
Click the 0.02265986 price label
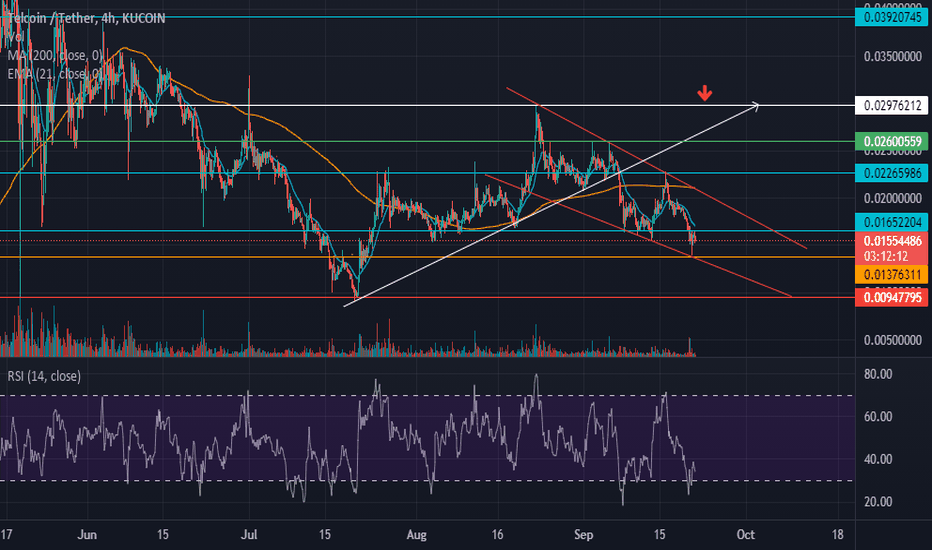[x=892, y=173]
